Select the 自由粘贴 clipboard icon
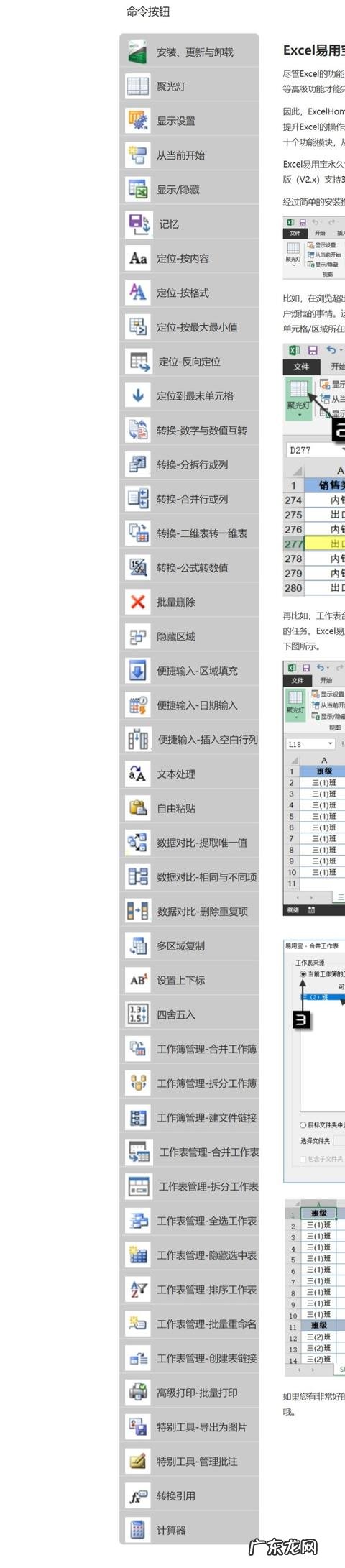The image size is (345, 1568). click(x=137, y=808)
